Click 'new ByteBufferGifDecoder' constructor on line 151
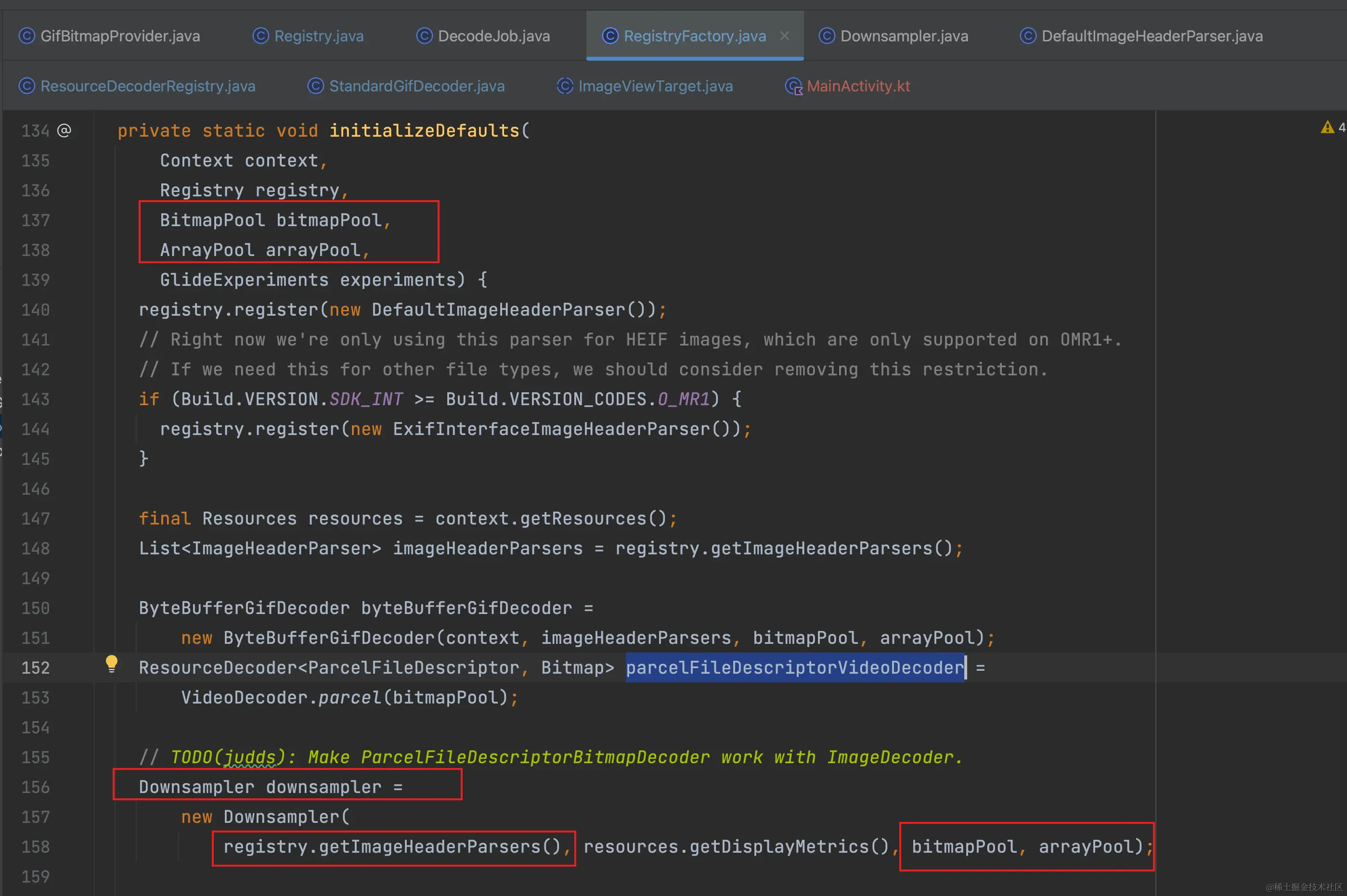The image size is (1347, 896). (308, 638)
